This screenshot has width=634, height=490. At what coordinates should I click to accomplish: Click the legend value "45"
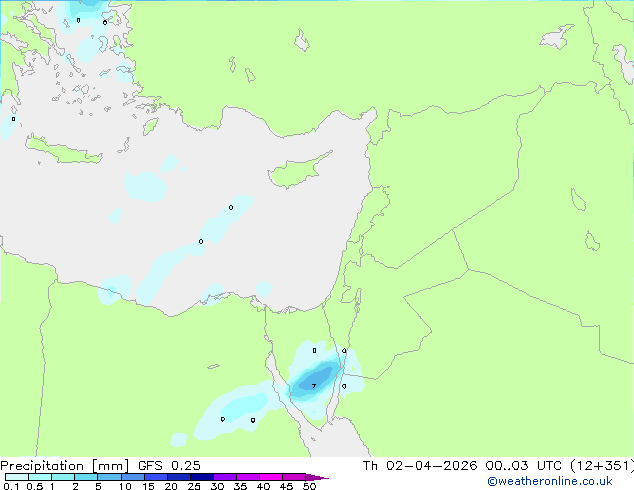click(x=286, y=486)
